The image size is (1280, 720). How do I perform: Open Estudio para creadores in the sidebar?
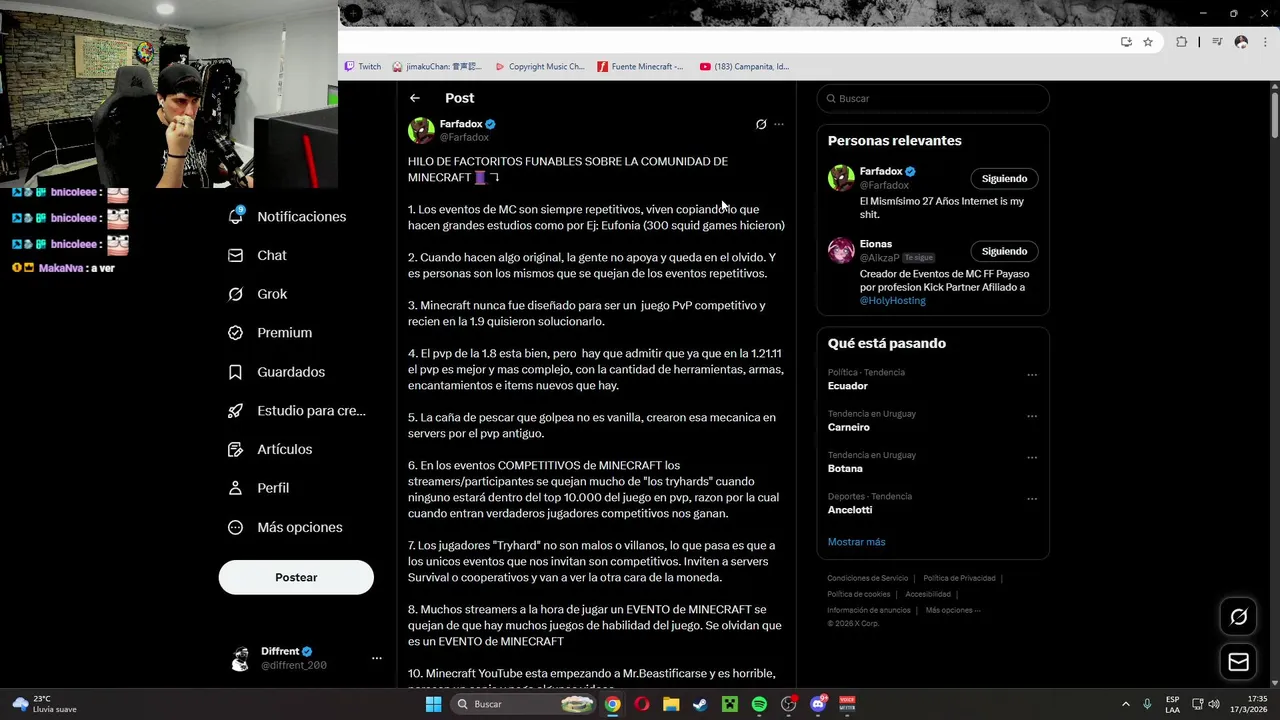[x=297, y=410]
